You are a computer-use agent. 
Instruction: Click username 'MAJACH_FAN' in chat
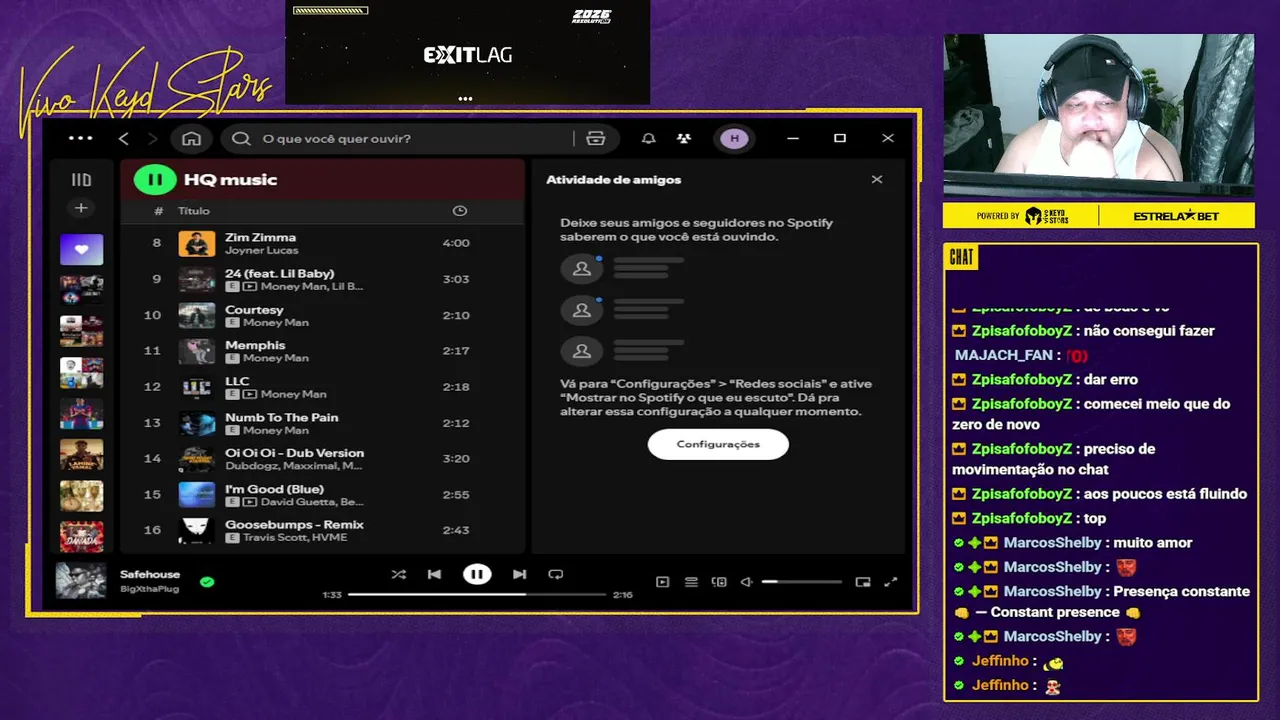1004,355
